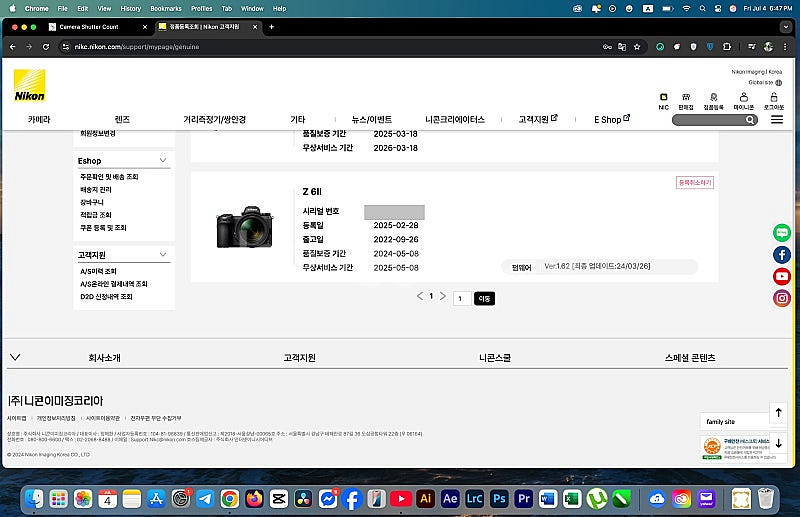
Task: Go to previous page with left chevron
Action: (x=420, y=296)
